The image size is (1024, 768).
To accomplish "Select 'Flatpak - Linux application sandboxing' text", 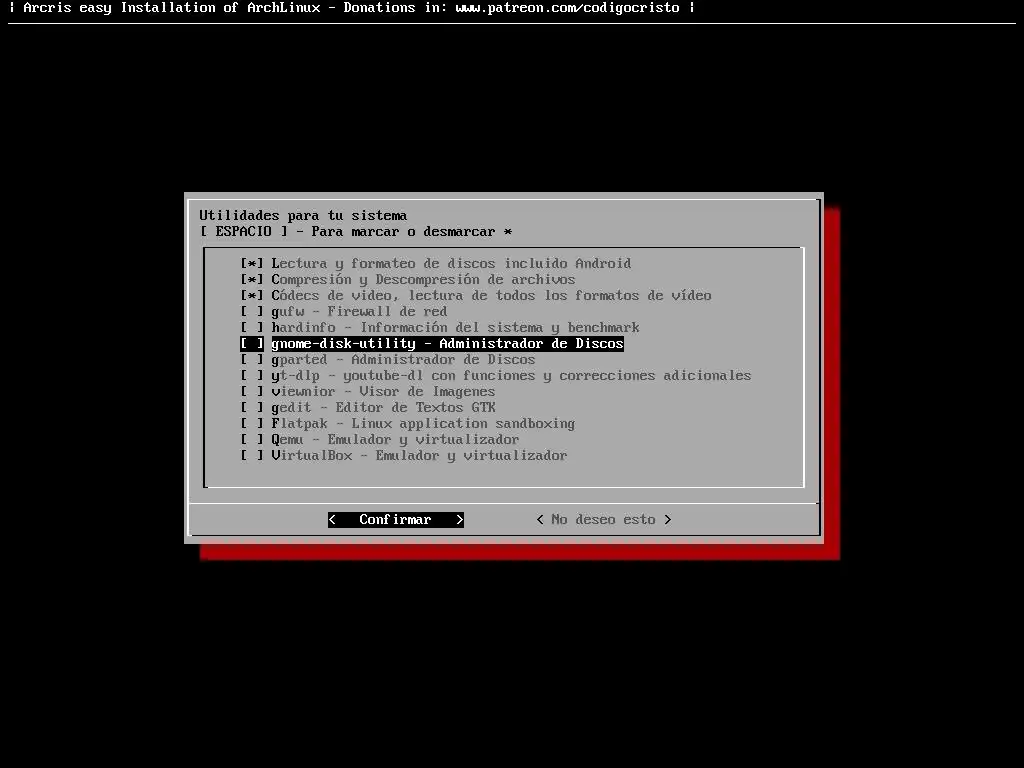I will [423, 423].
